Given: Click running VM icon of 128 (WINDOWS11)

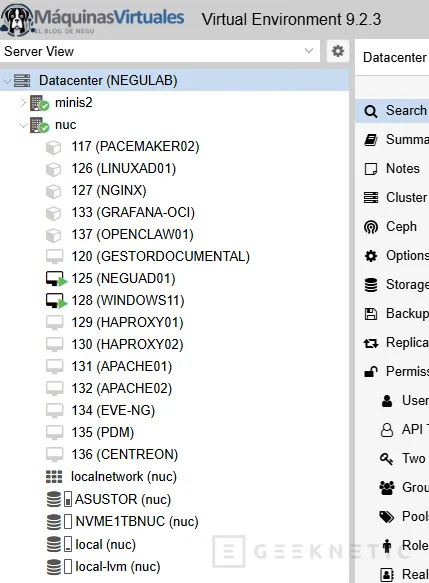Looking at the screenshot, I should (56, 301).
